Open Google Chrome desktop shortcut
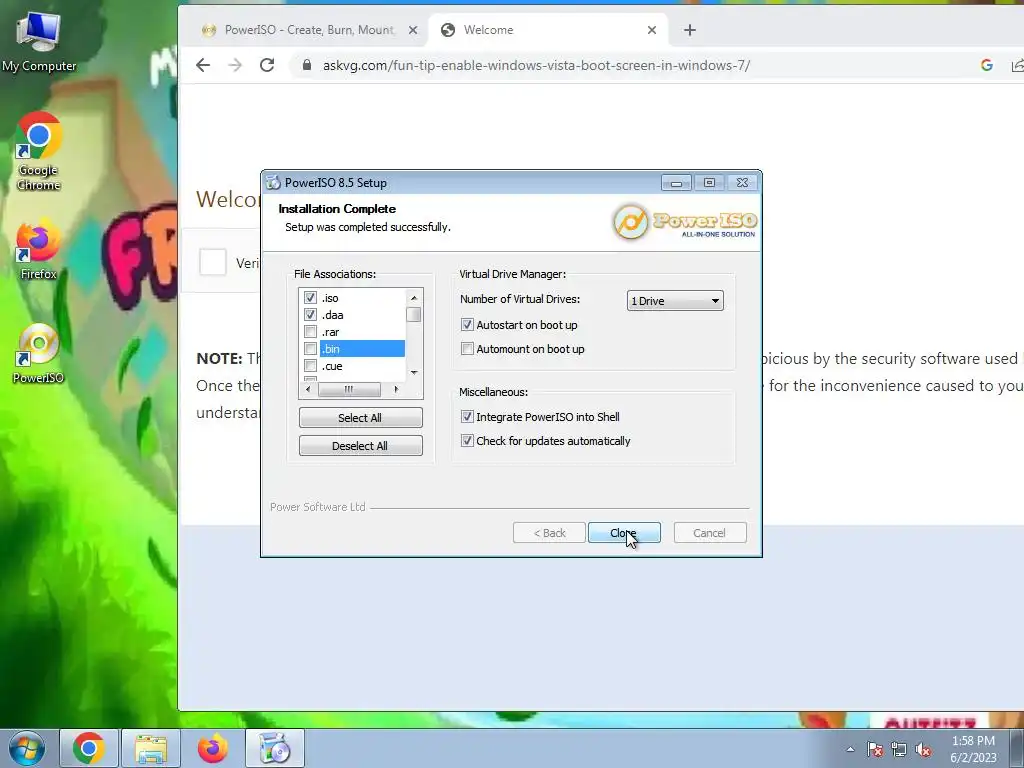 point(39,151)
